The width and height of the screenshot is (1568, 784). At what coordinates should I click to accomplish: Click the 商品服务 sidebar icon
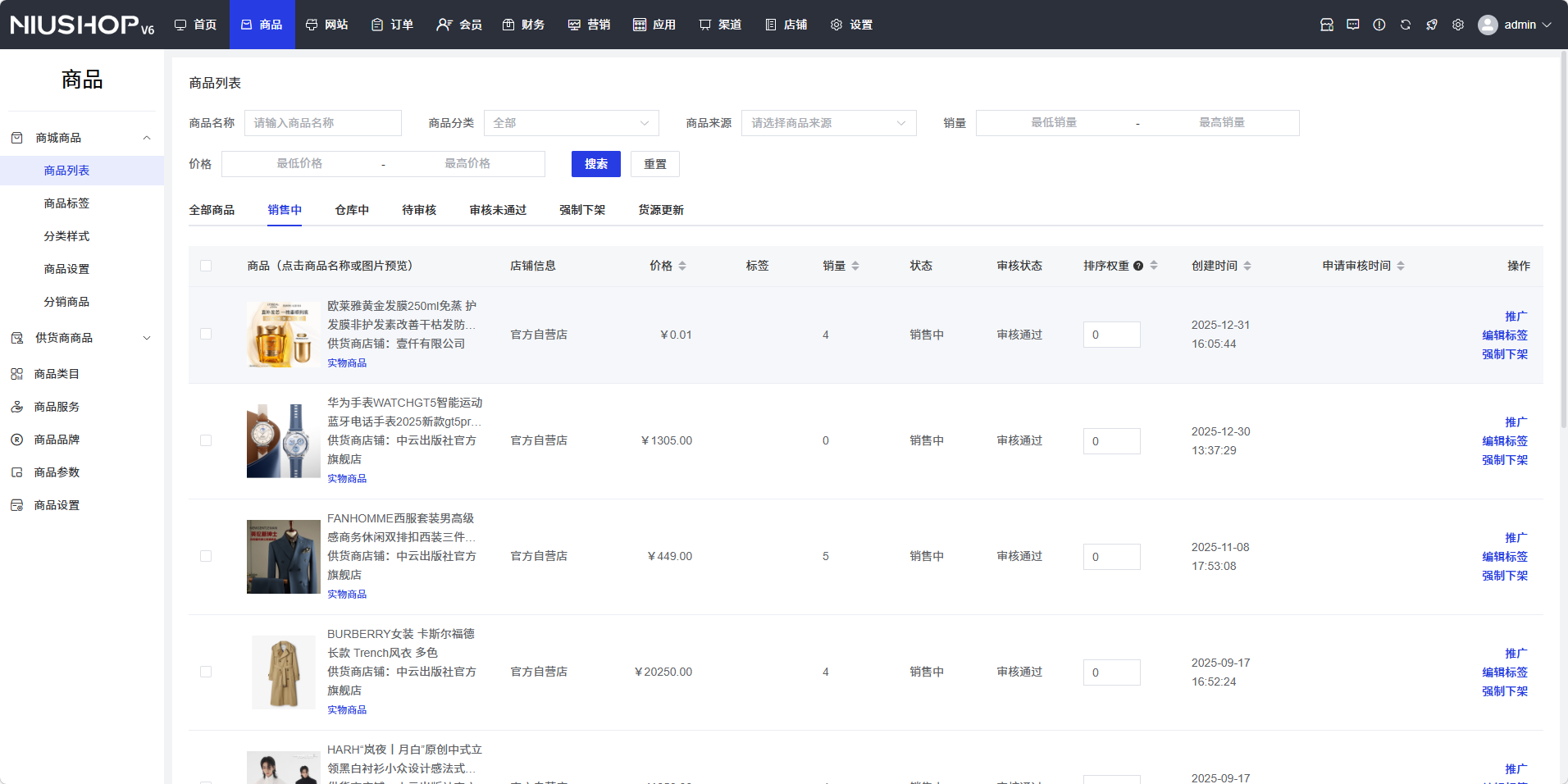click(x=16, y=407)
